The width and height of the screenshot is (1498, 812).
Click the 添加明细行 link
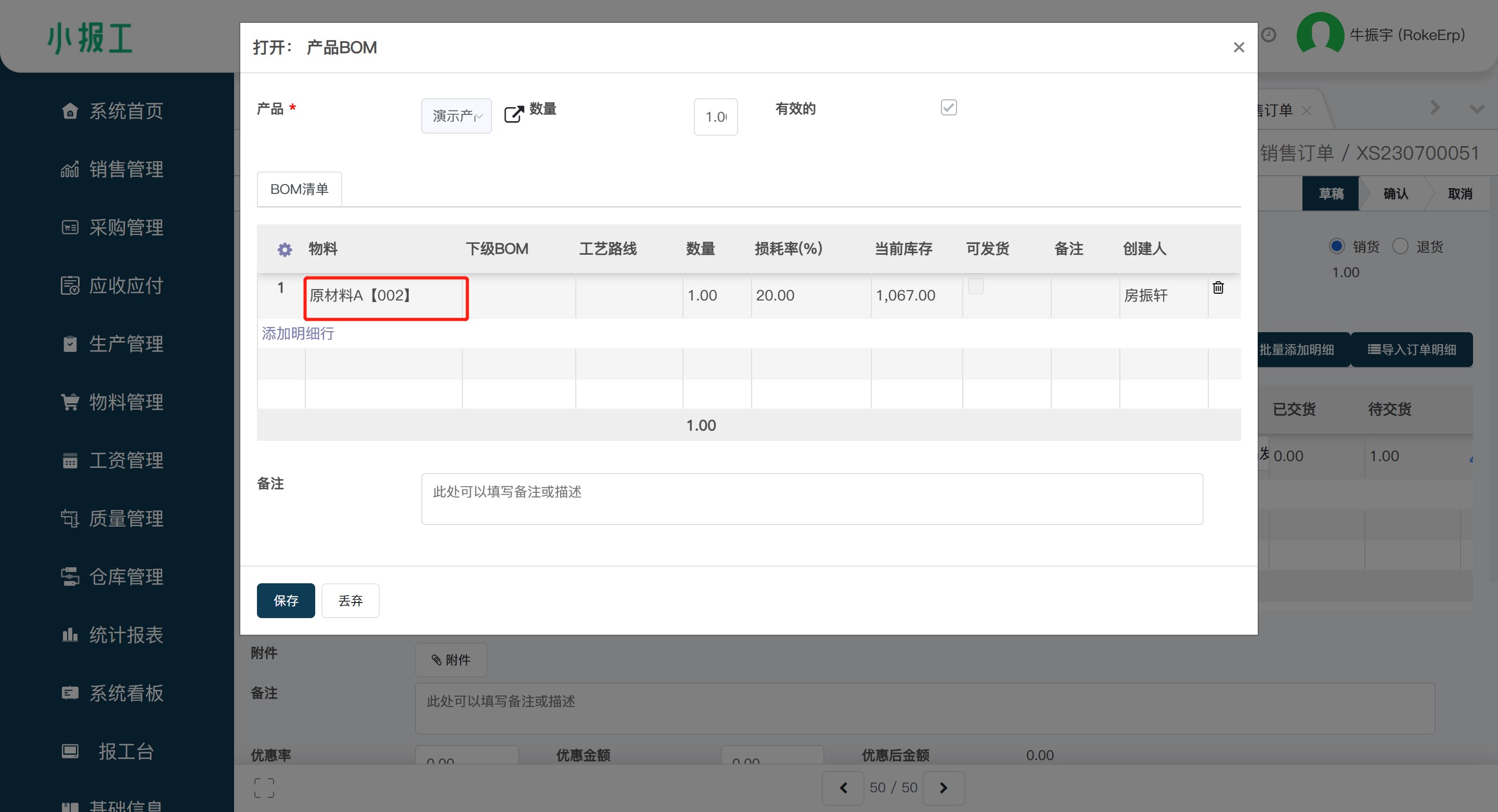point(298,334)
